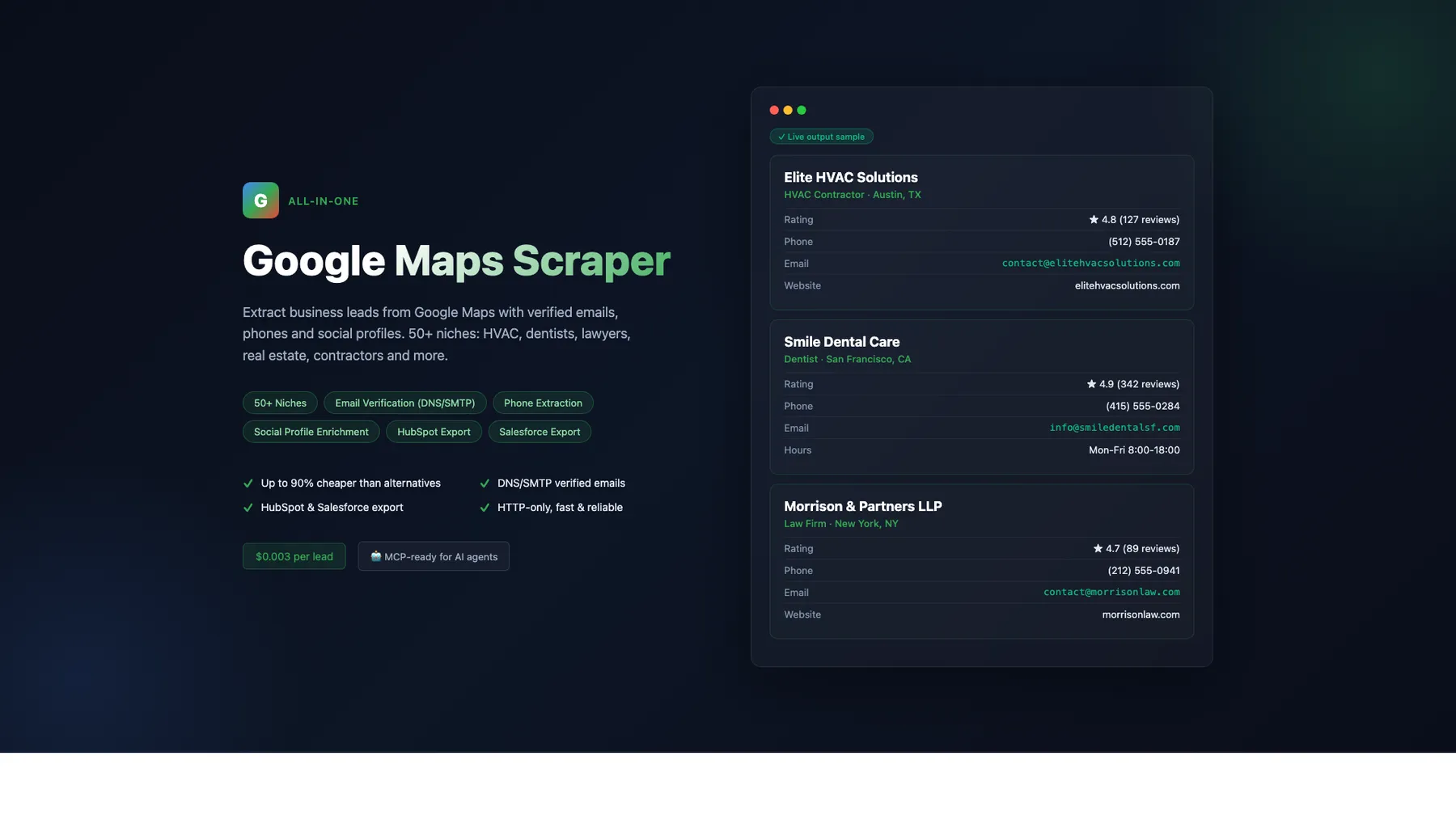Open the Live output sample tab
Screen dimensions: 1456x819
click(x=821, y=136)
